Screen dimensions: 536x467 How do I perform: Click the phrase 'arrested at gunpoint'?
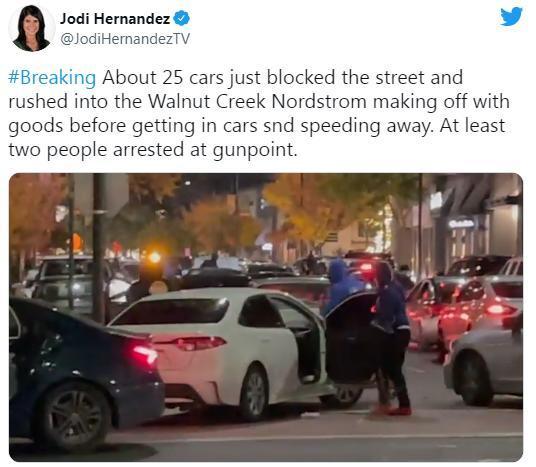(205, 150)
